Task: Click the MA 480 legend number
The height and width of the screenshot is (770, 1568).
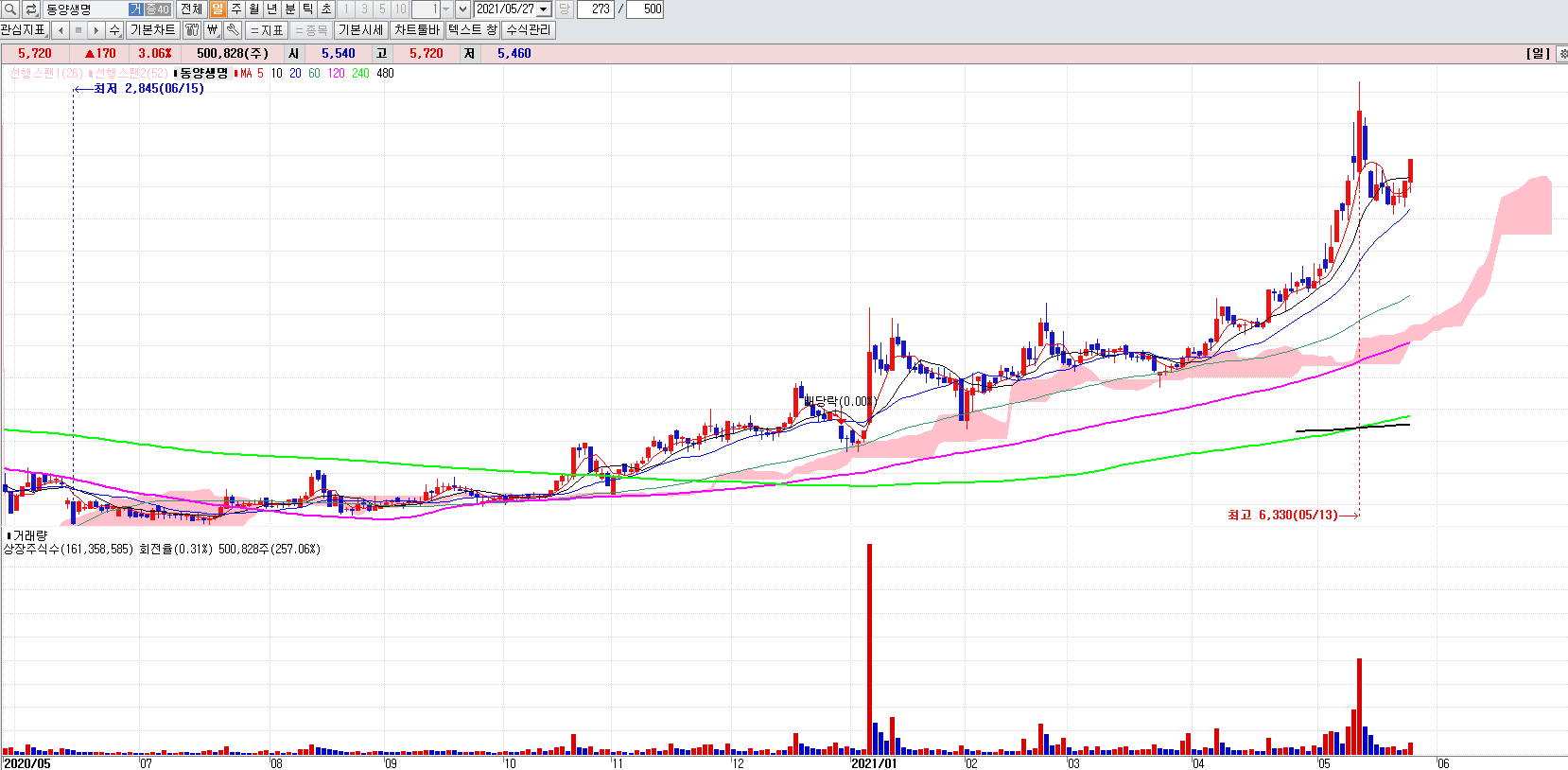Action: tap(385, 73)
